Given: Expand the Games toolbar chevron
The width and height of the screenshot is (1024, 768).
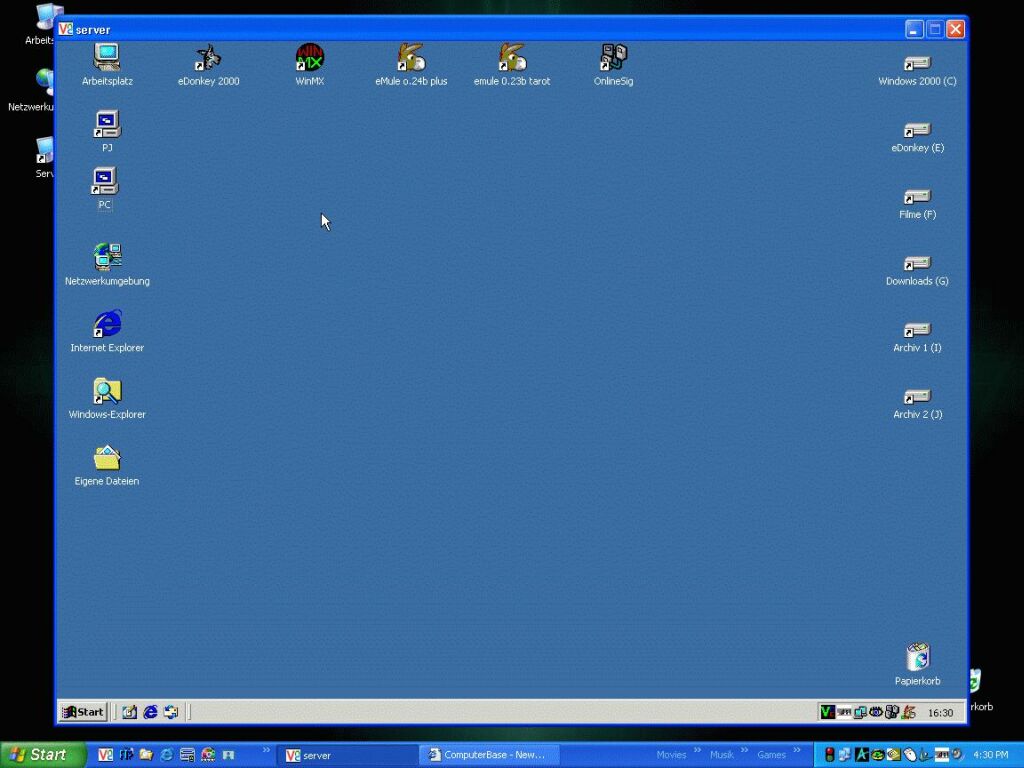Looking at the screenshot, I should coord(797,750).
